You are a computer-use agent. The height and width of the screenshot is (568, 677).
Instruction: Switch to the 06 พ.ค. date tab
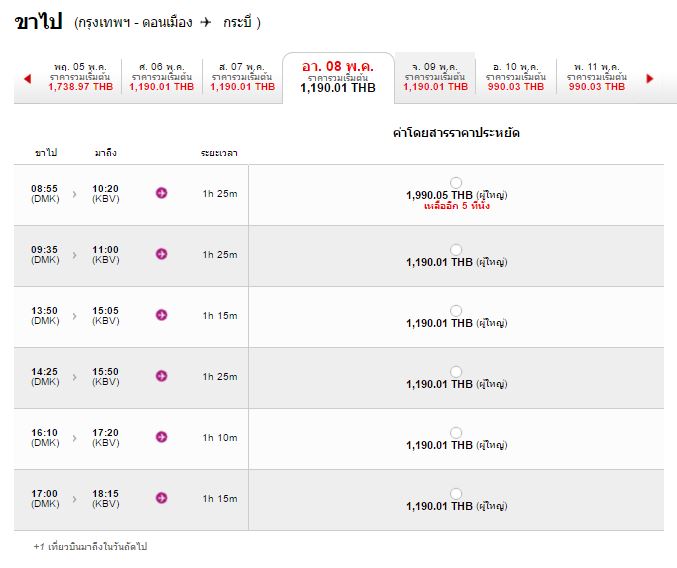[x=162, y=77]
